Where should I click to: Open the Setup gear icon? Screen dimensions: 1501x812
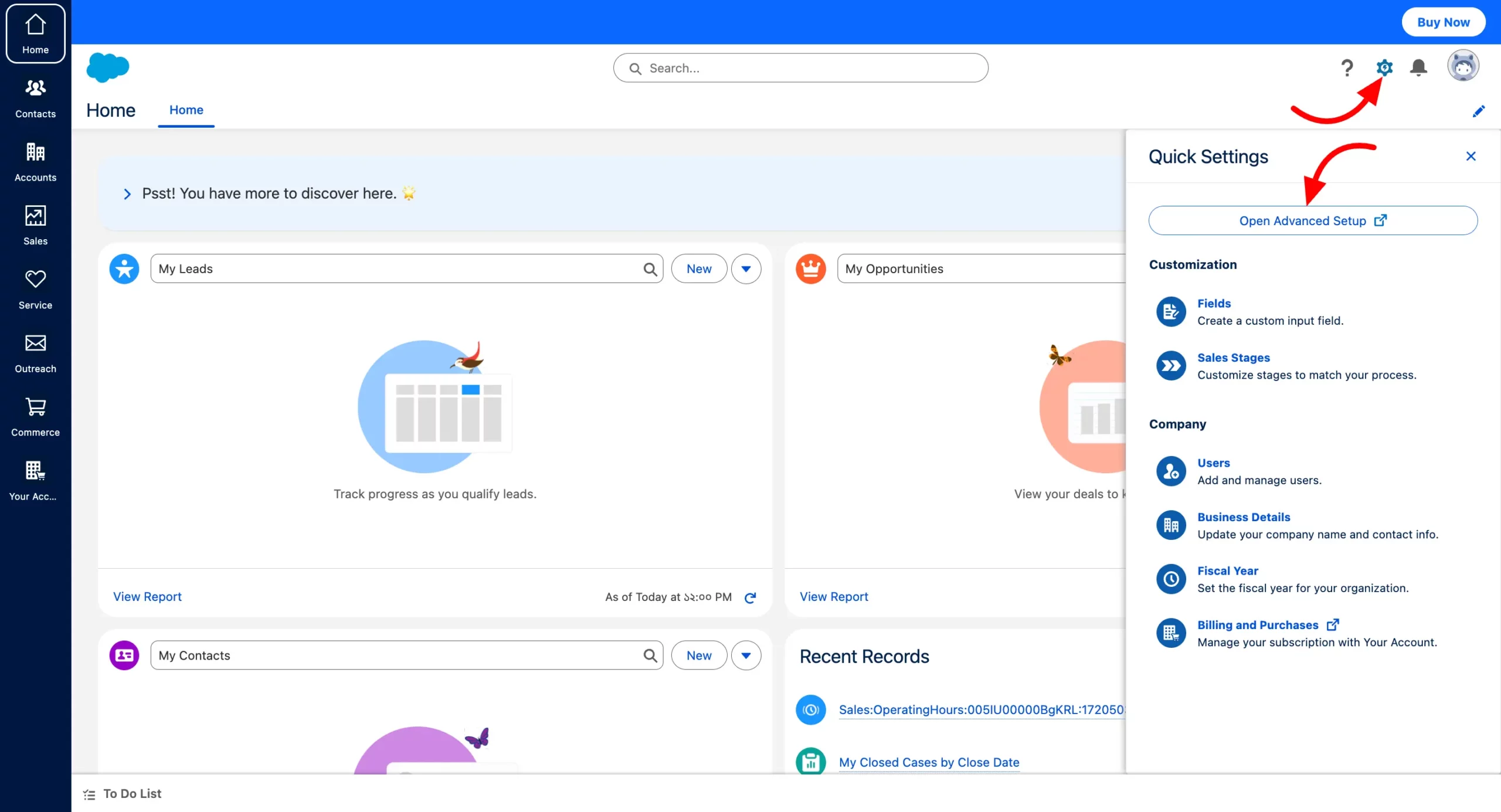pyautogui.click(x=1384, y=67)
